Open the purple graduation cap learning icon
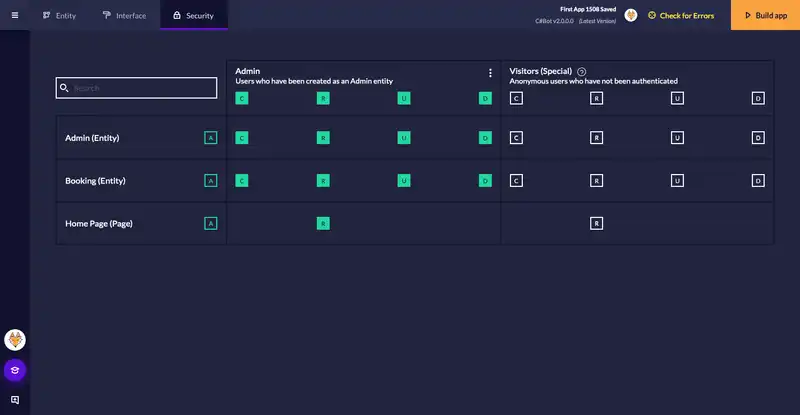The width and height of the screenshot is (800, 415). (15, 370)
